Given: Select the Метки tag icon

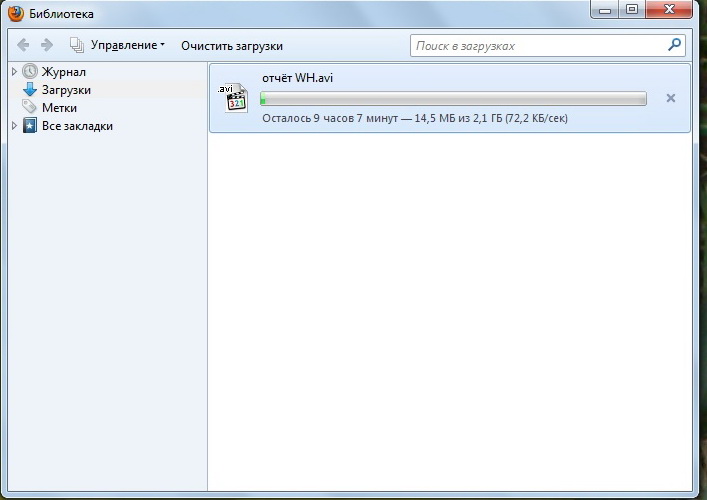Looking at the screenshot, I should (29, 107).
